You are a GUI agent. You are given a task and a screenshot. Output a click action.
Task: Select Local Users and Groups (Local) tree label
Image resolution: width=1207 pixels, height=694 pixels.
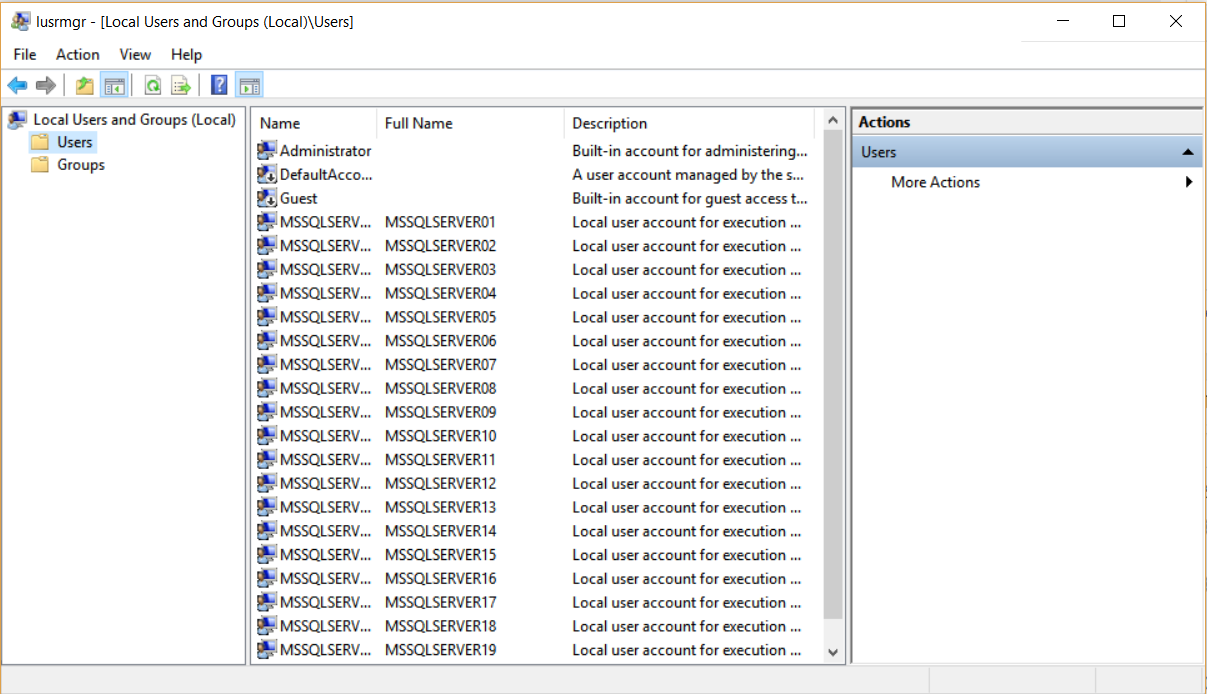(x=134, y=120)
